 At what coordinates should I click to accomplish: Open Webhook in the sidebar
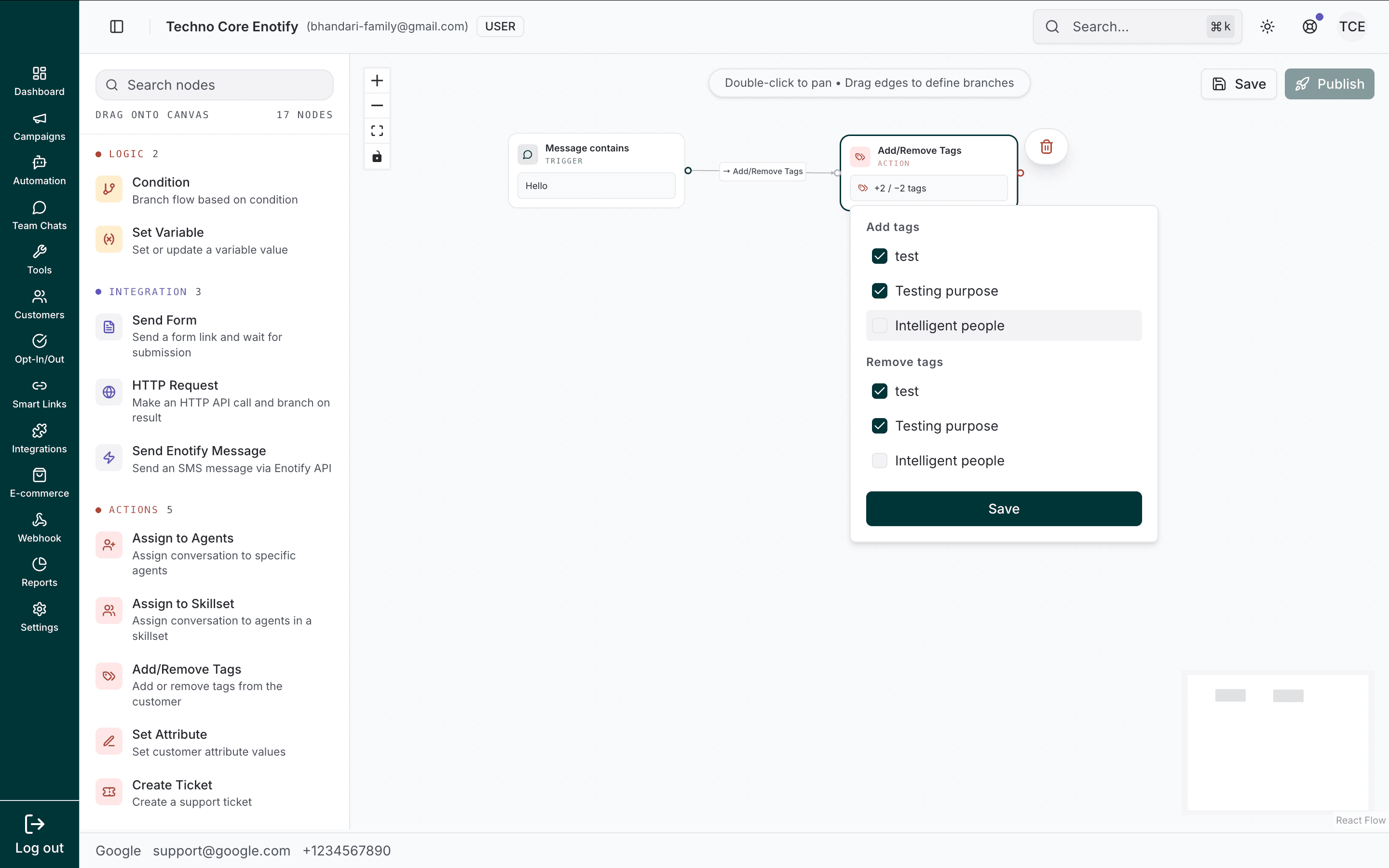(x=40, y=528)
